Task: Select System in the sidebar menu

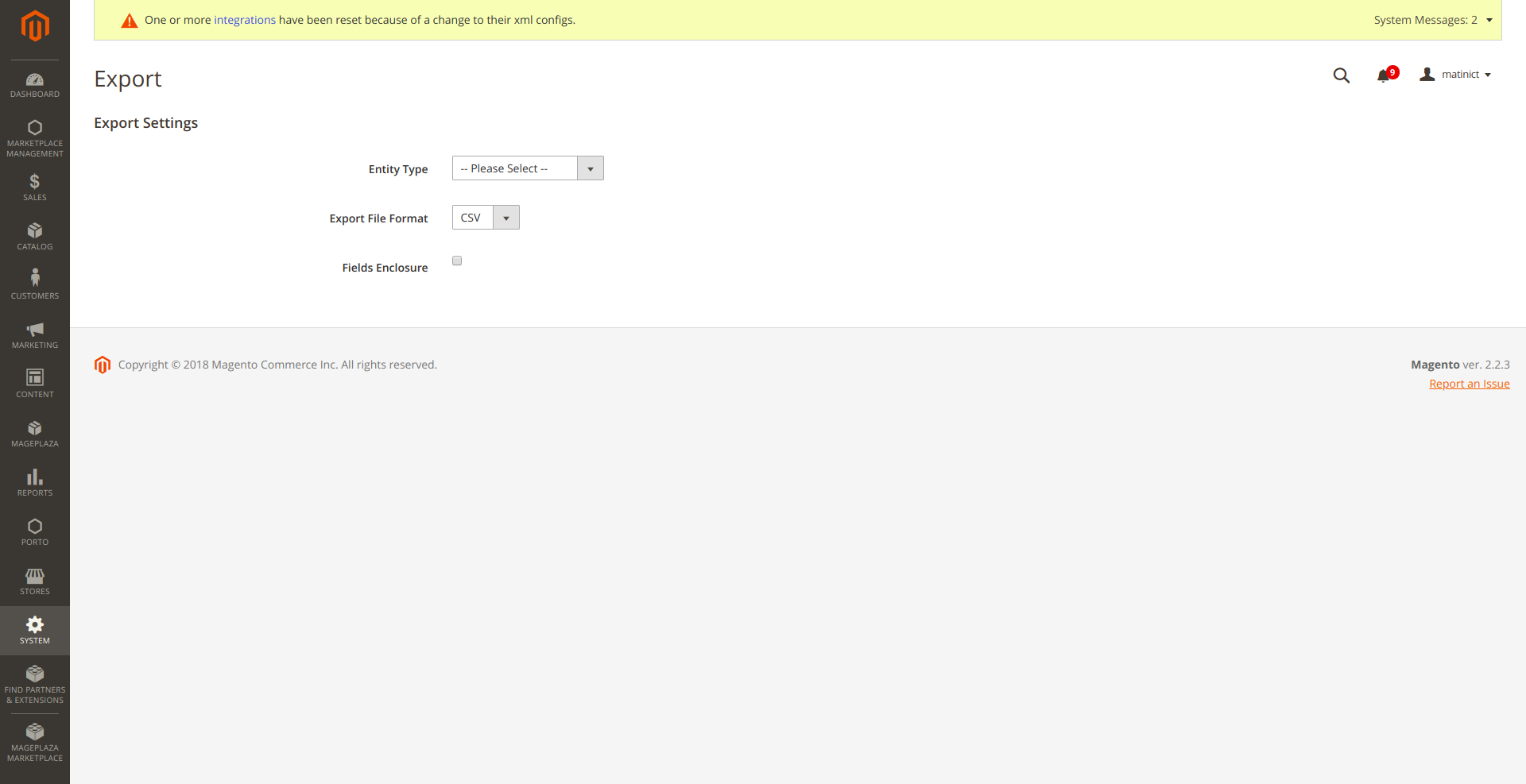Action: pos(34,630)
